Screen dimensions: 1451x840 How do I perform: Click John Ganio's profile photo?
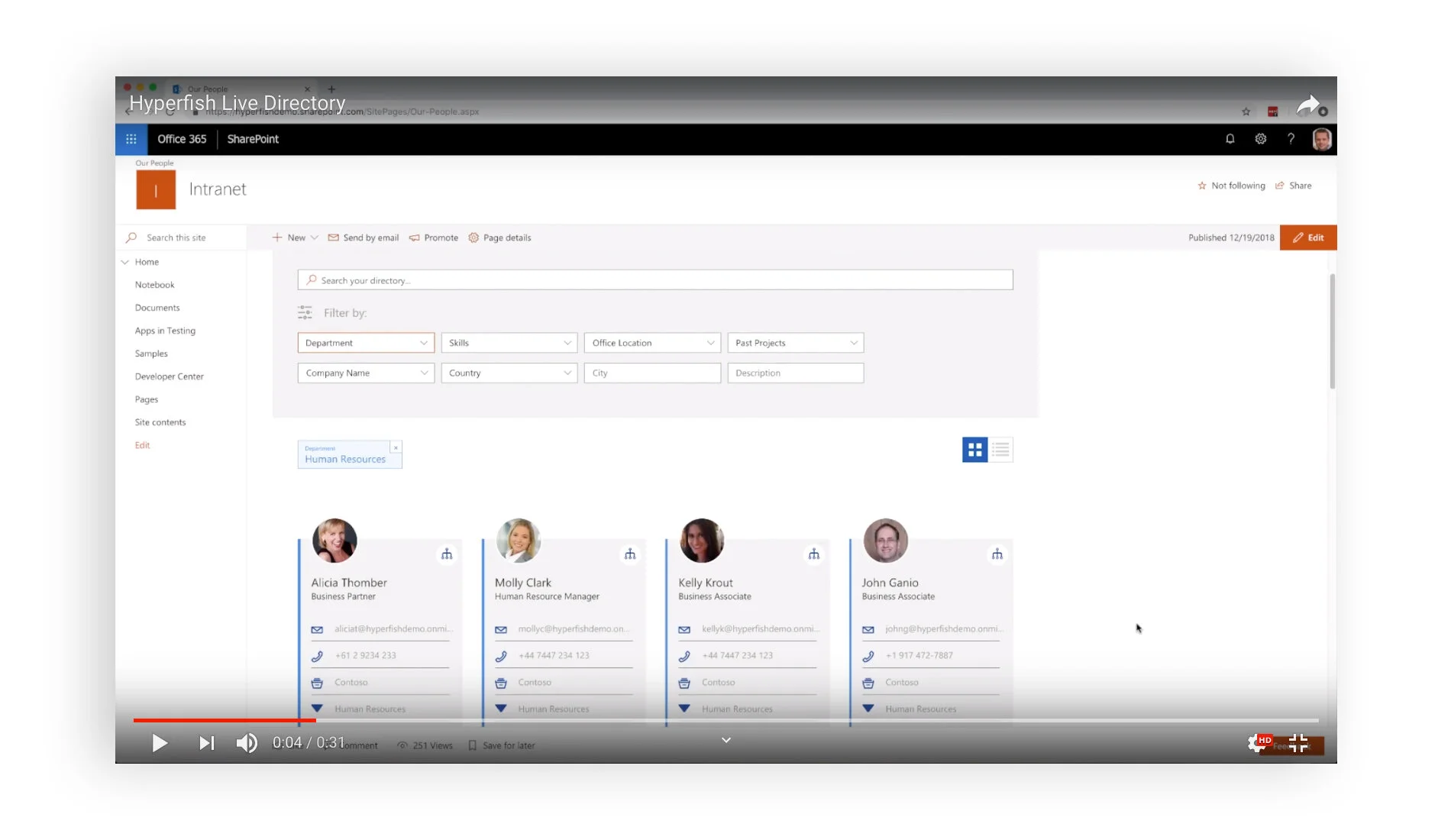[886, 541]
